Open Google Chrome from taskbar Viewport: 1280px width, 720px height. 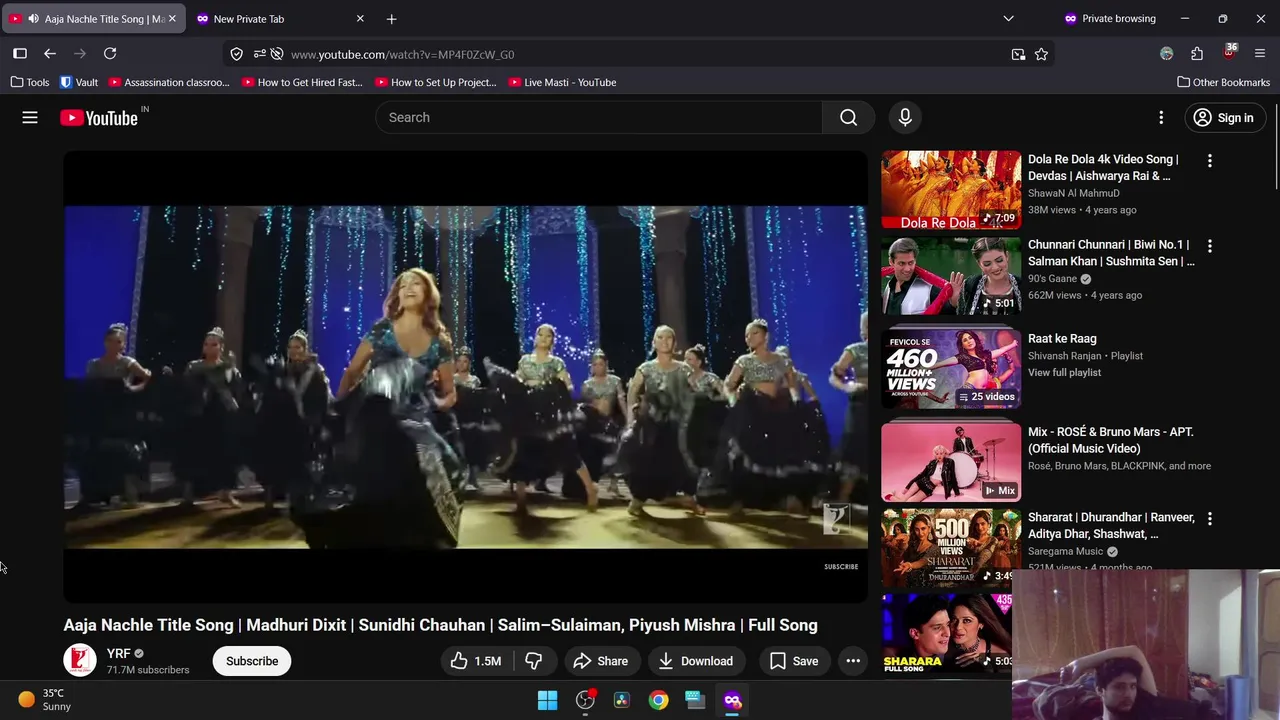pyautogui.click(x=658, y=700)
